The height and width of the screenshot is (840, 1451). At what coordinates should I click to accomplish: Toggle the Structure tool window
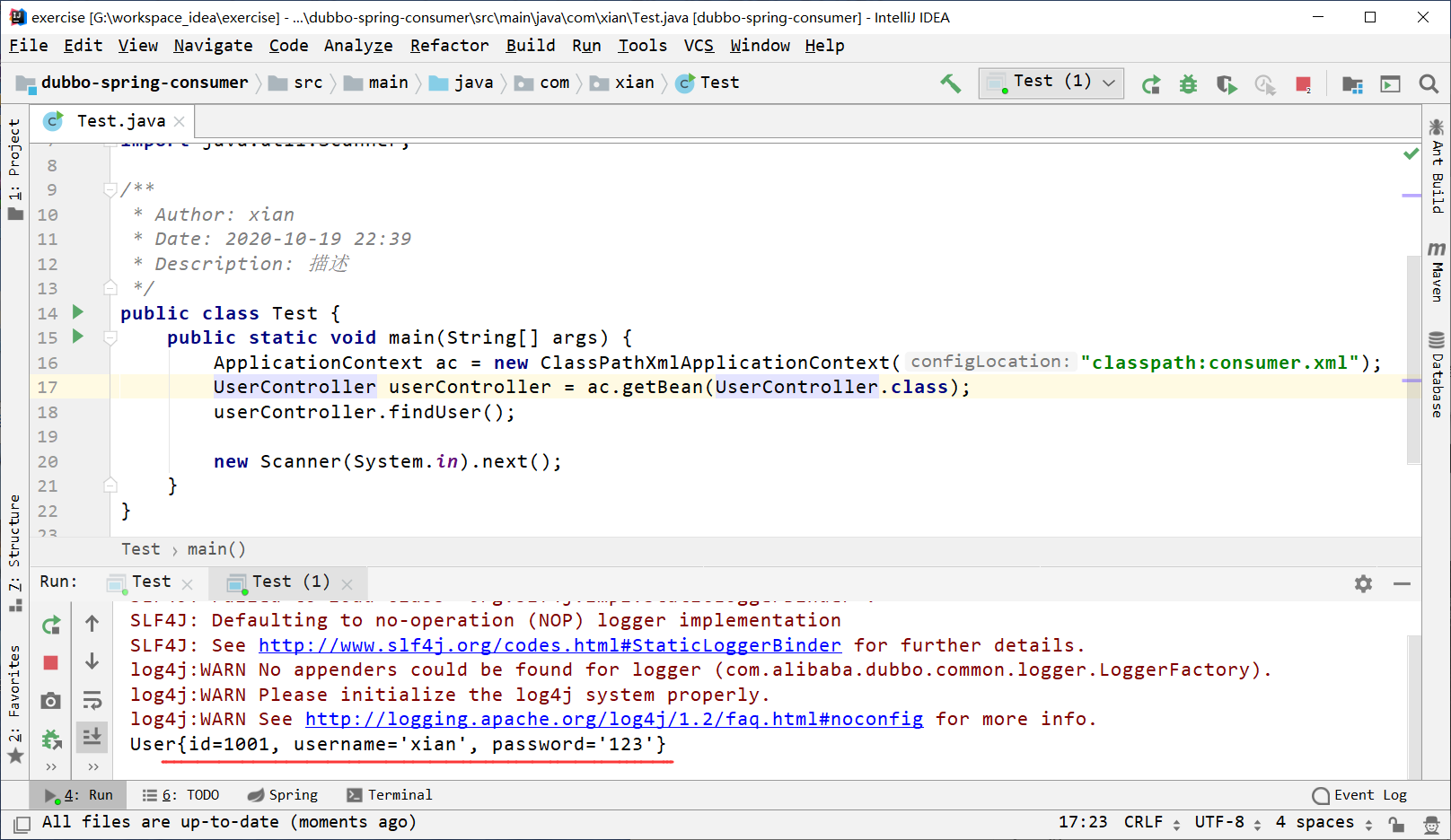[x=14, y=552]
